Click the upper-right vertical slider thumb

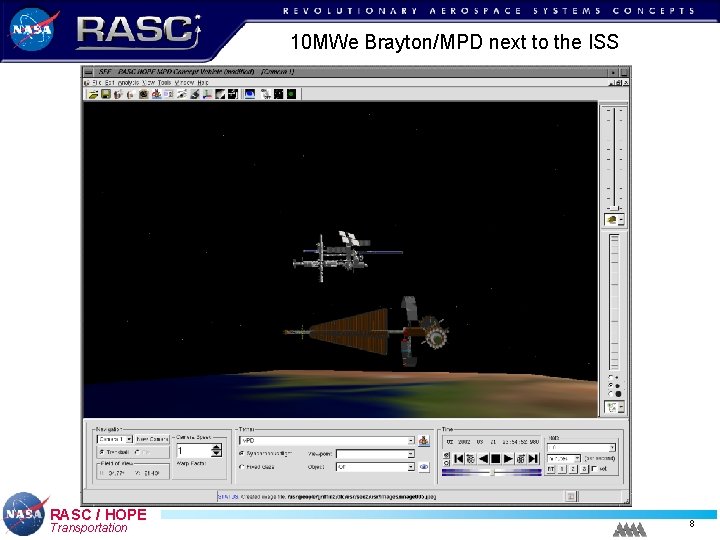614,208
